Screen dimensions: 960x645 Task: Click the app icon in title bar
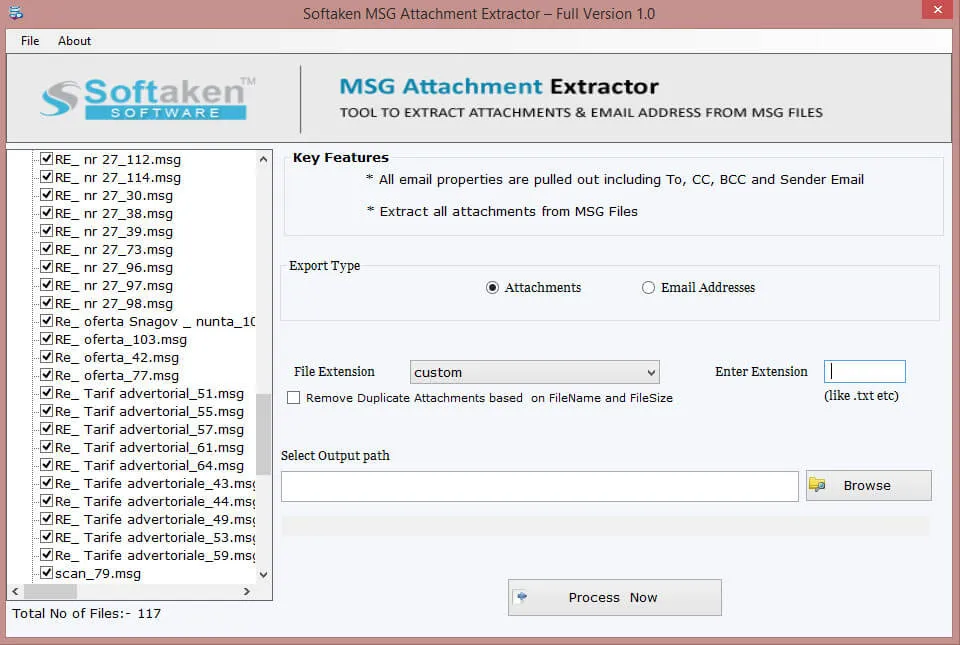(15, 12)
